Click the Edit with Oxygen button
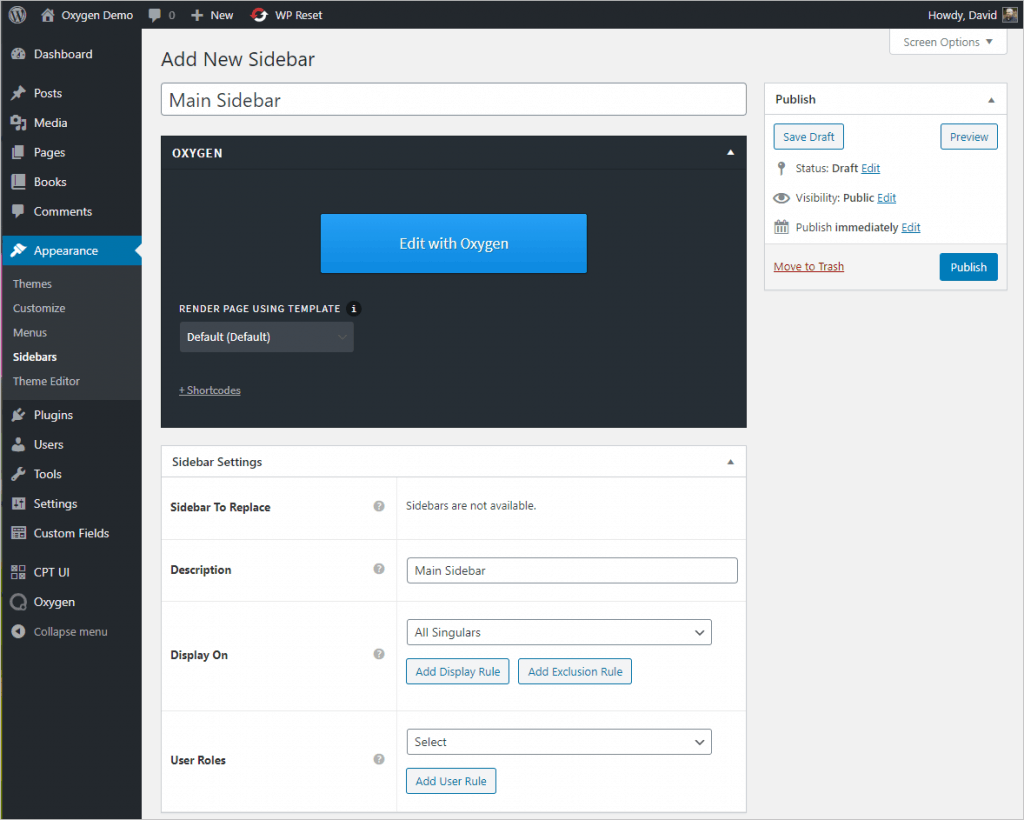This screenshot has width=1024, height=820. (x=453, y=243)
